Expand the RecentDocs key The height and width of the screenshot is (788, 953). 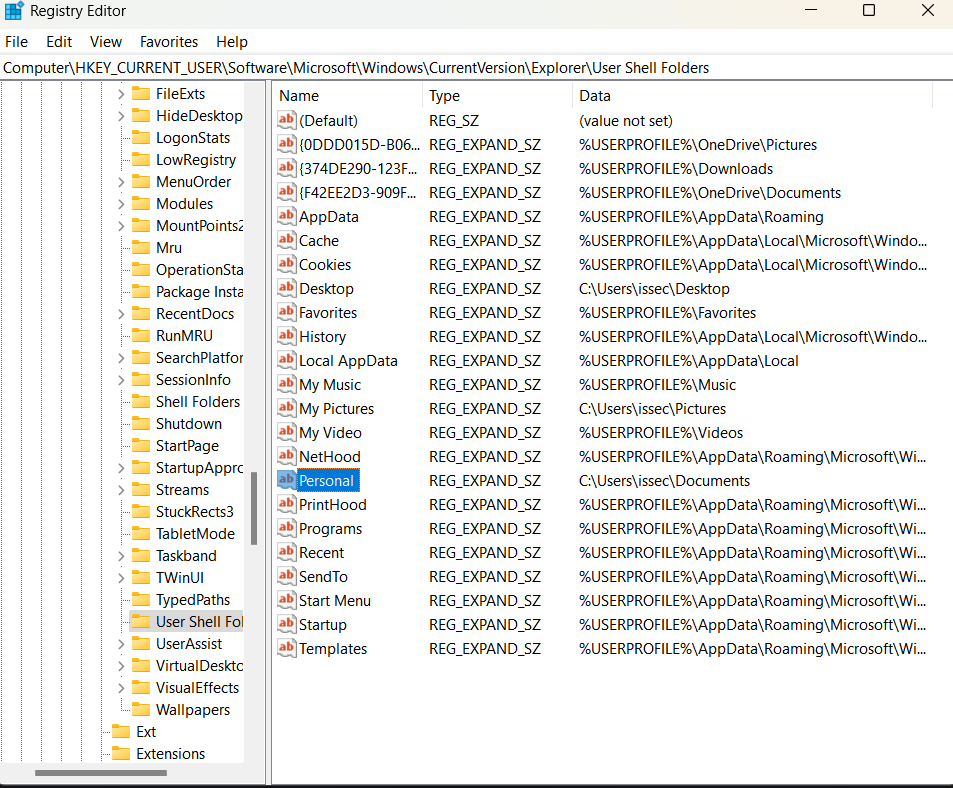(120, 314)
